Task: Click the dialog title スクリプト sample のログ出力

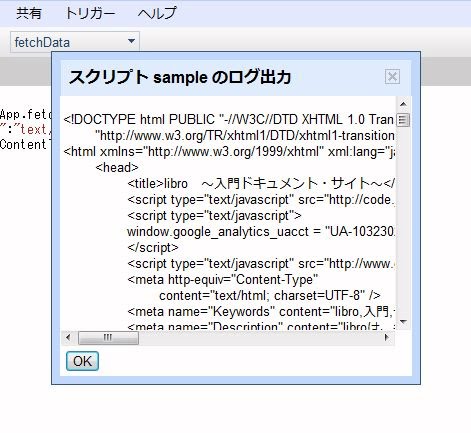Action: (x=180, y=77)
